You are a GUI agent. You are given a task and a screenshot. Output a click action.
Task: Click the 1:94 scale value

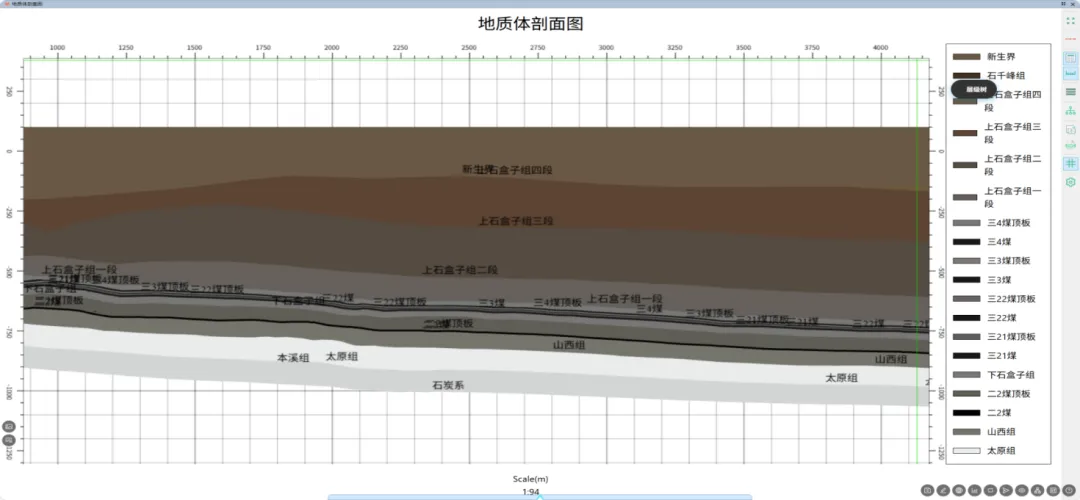click(x=530, y=492)
